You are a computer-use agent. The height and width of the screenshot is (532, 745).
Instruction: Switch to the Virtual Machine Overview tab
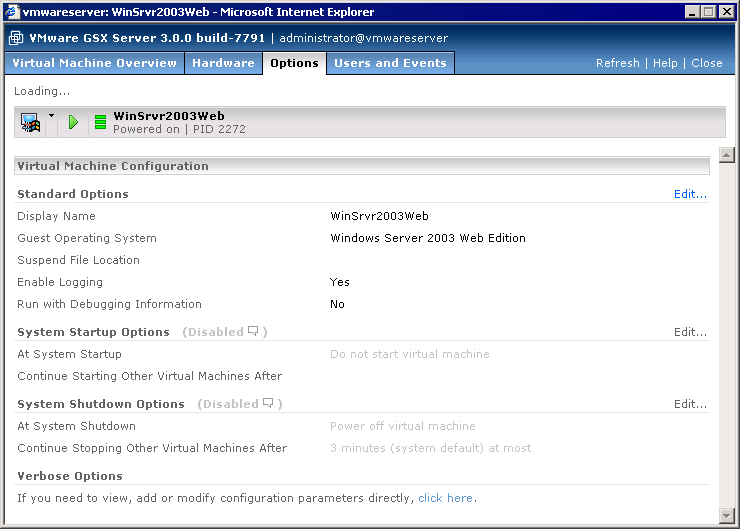coord(93,63)
